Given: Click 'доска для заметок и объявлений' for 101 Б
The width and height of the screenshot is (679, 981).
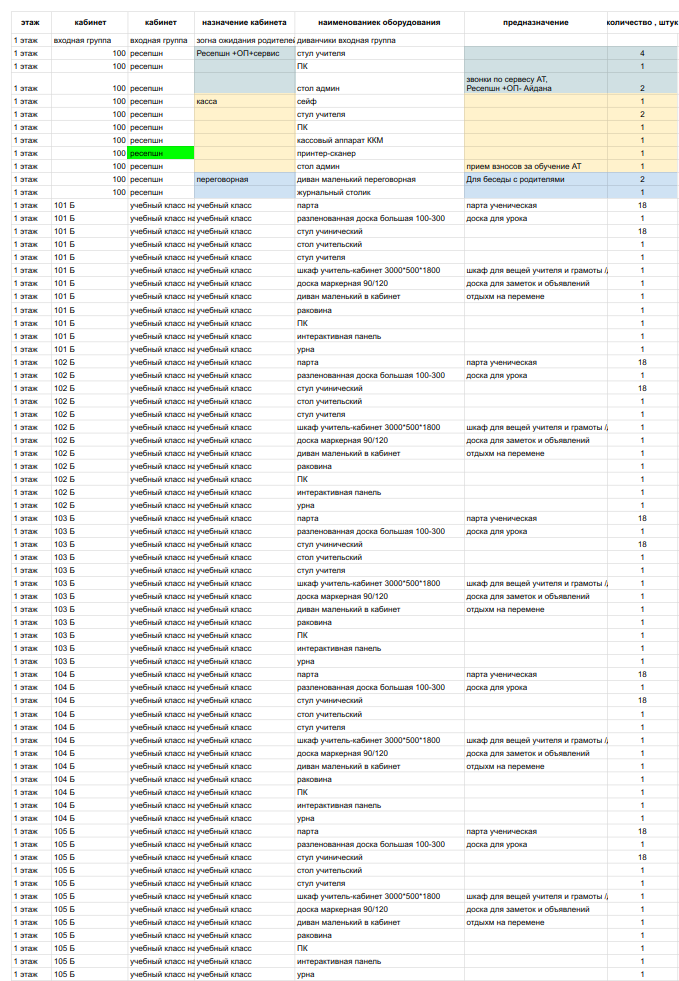Looking at the screenshot, I should [x=536, y=283].
